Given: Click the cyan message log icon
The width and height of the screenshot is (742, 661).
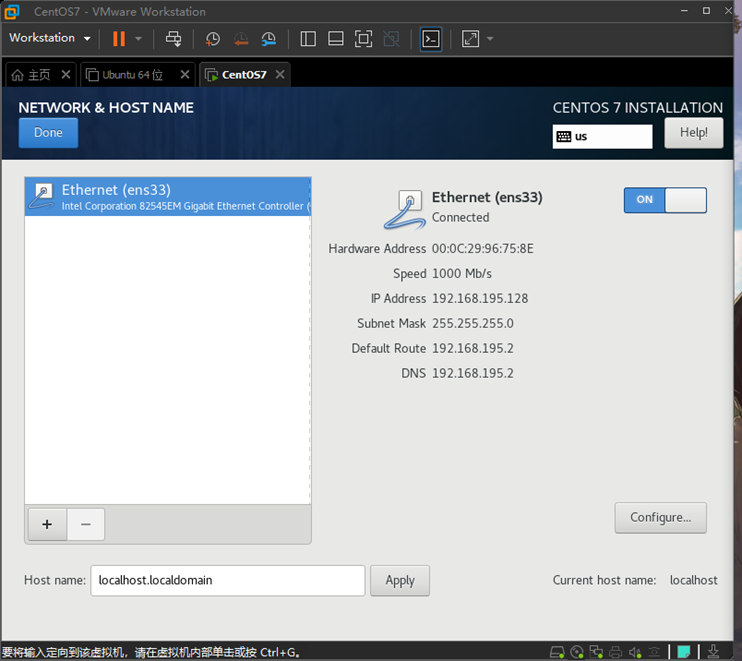Looking at the screenshot, I should point(684,652).
